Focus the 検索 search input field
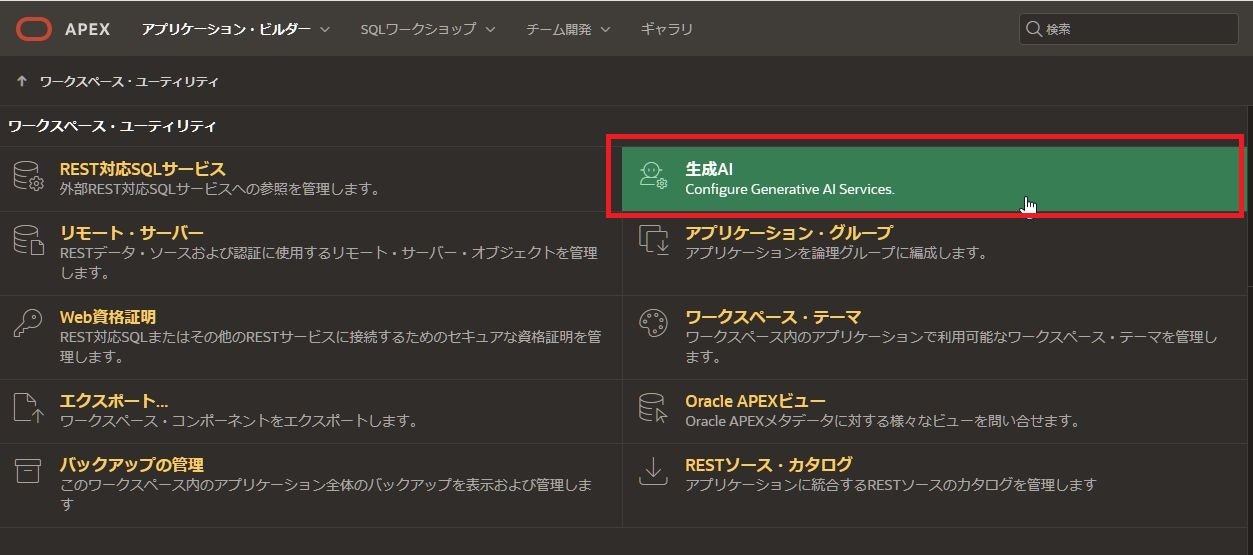The height and width of the screenshot is (555, 1253). [1129, 29]
